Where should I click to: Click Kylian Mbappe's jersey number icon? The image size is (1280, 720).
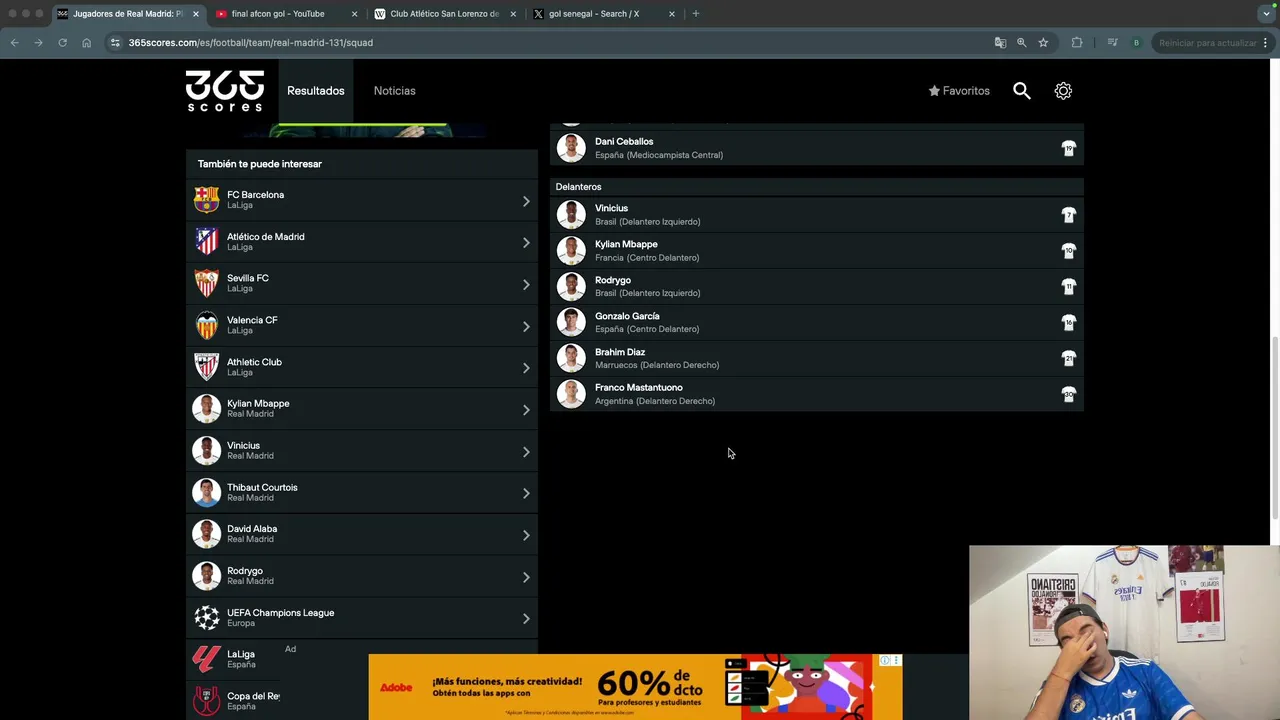(1069, 251)
